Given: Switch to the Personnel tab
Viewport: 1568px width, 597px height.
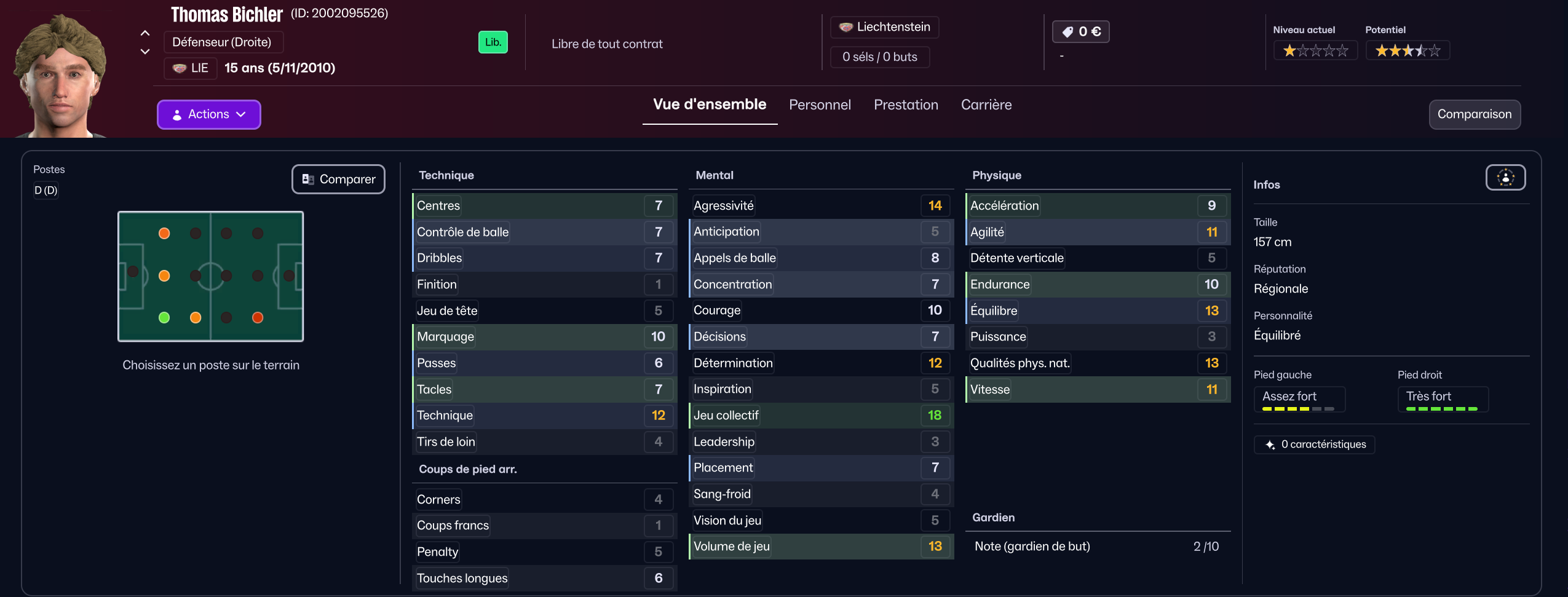Looking at the screenshot, I should [x=820, y=105].
